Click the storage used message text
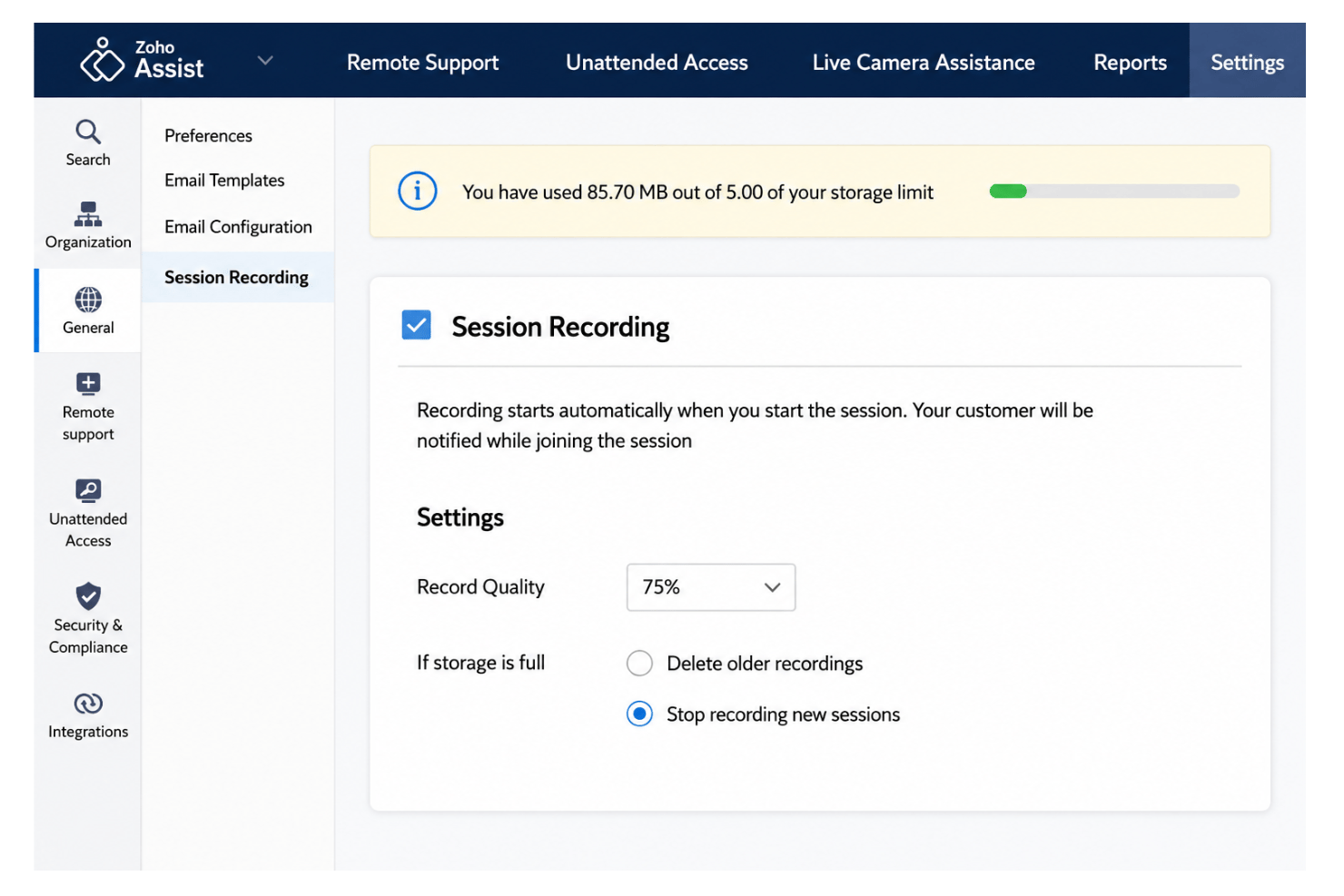The image size is (1344, 896). (x=697, y=192)
